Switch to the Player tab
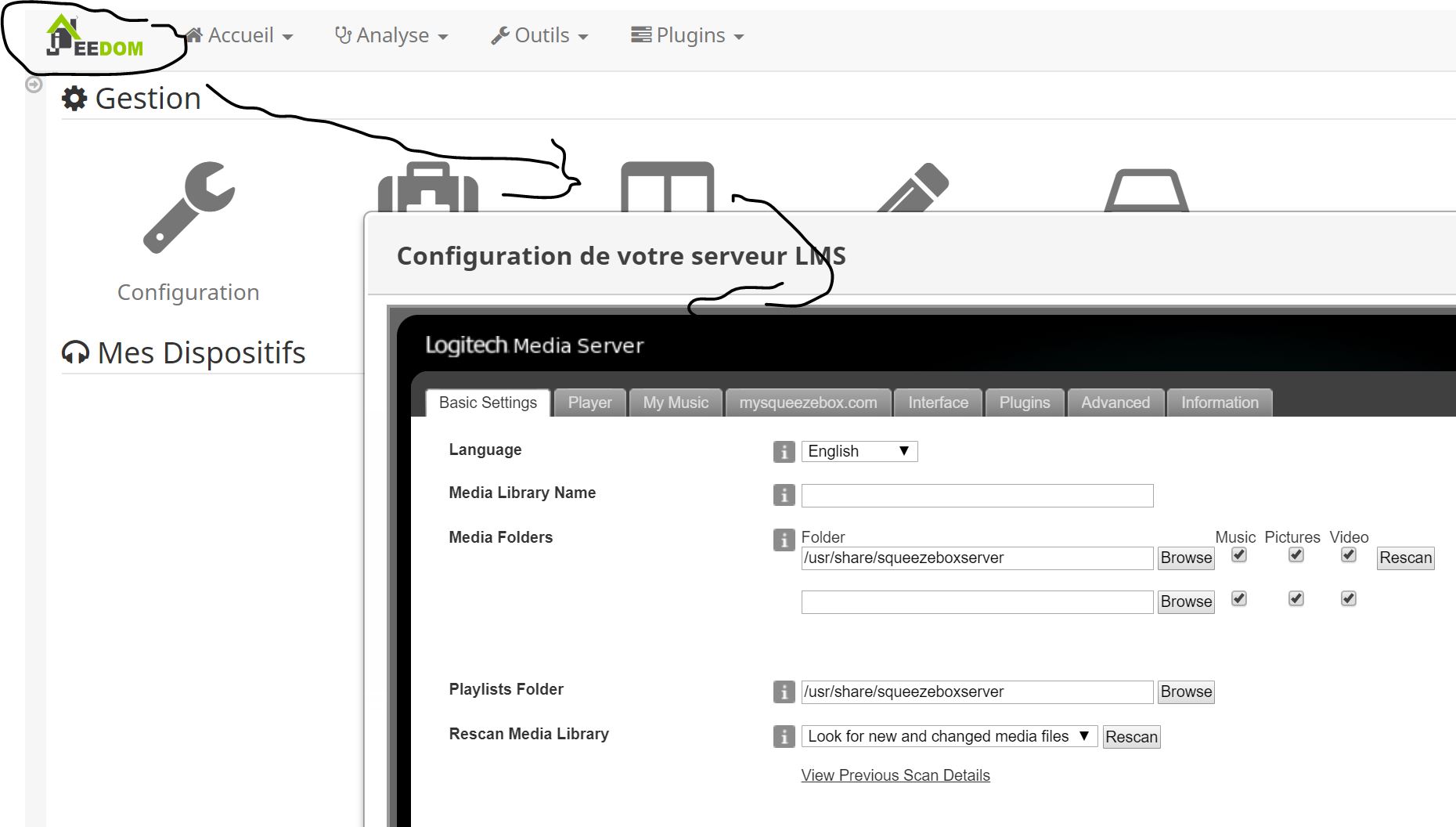The height and width of the screenshot is (827, 1456). (589, 403)
